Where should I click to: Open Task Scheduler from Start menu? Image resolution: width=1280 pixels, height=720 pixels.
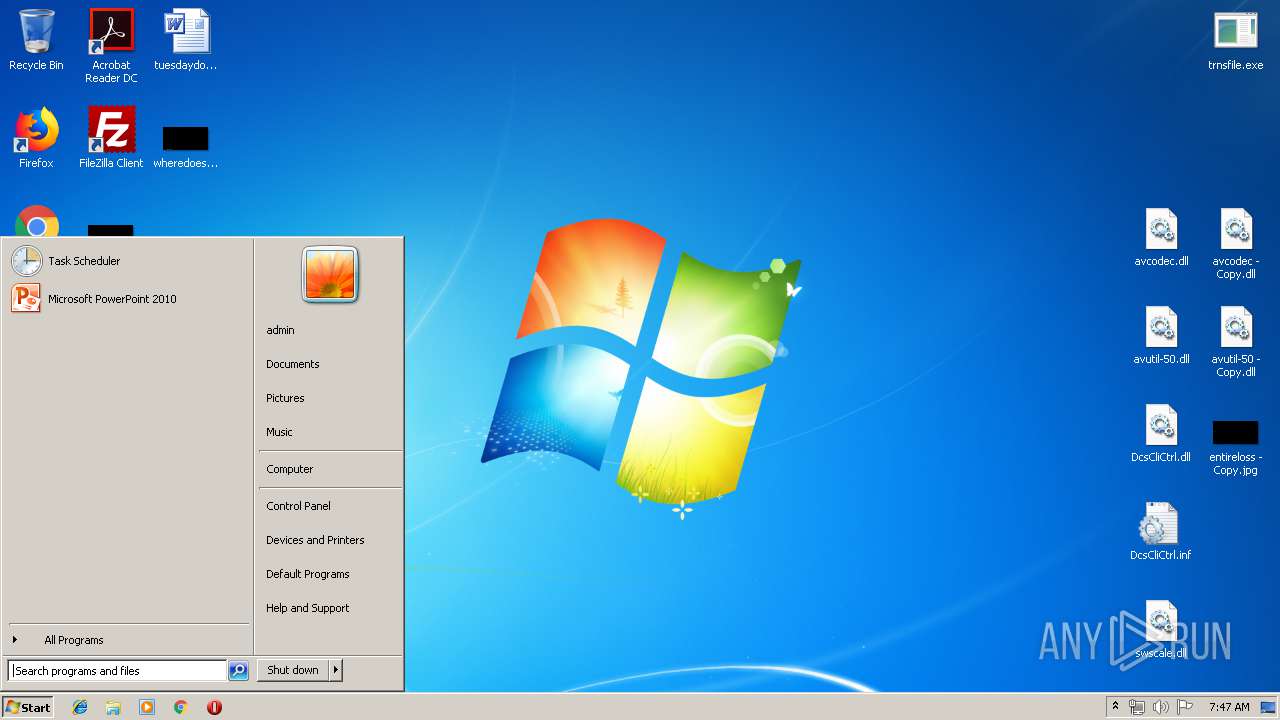pyautogui.click(x=127, y=261)
